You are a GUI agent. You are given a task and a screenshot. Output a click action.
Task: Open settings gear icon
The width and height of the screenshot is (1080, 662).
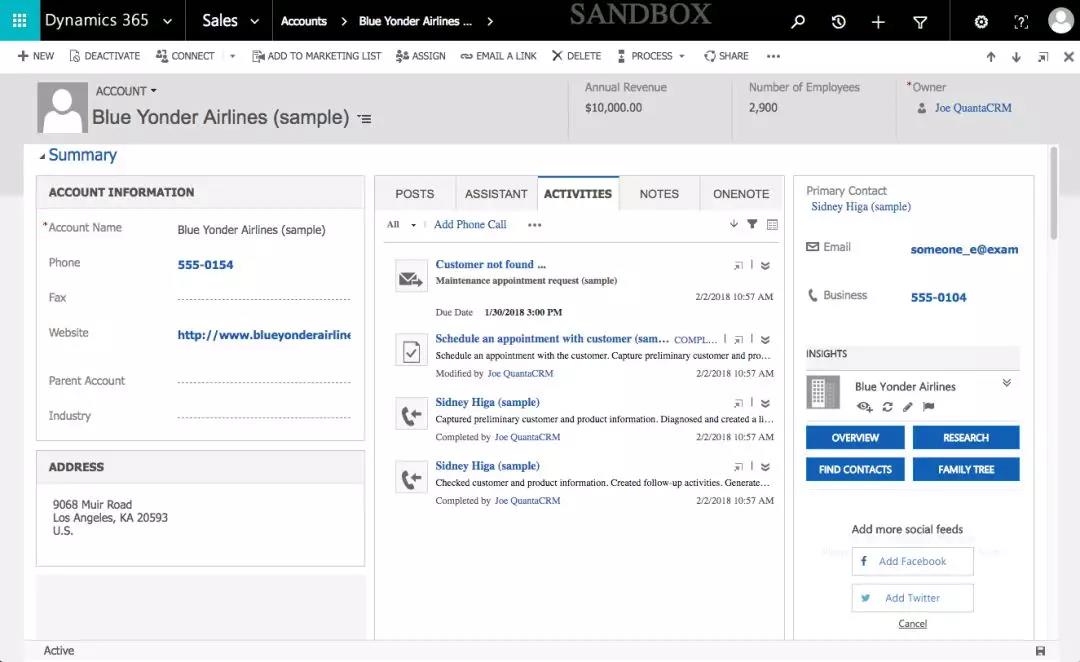coord(981,22)
